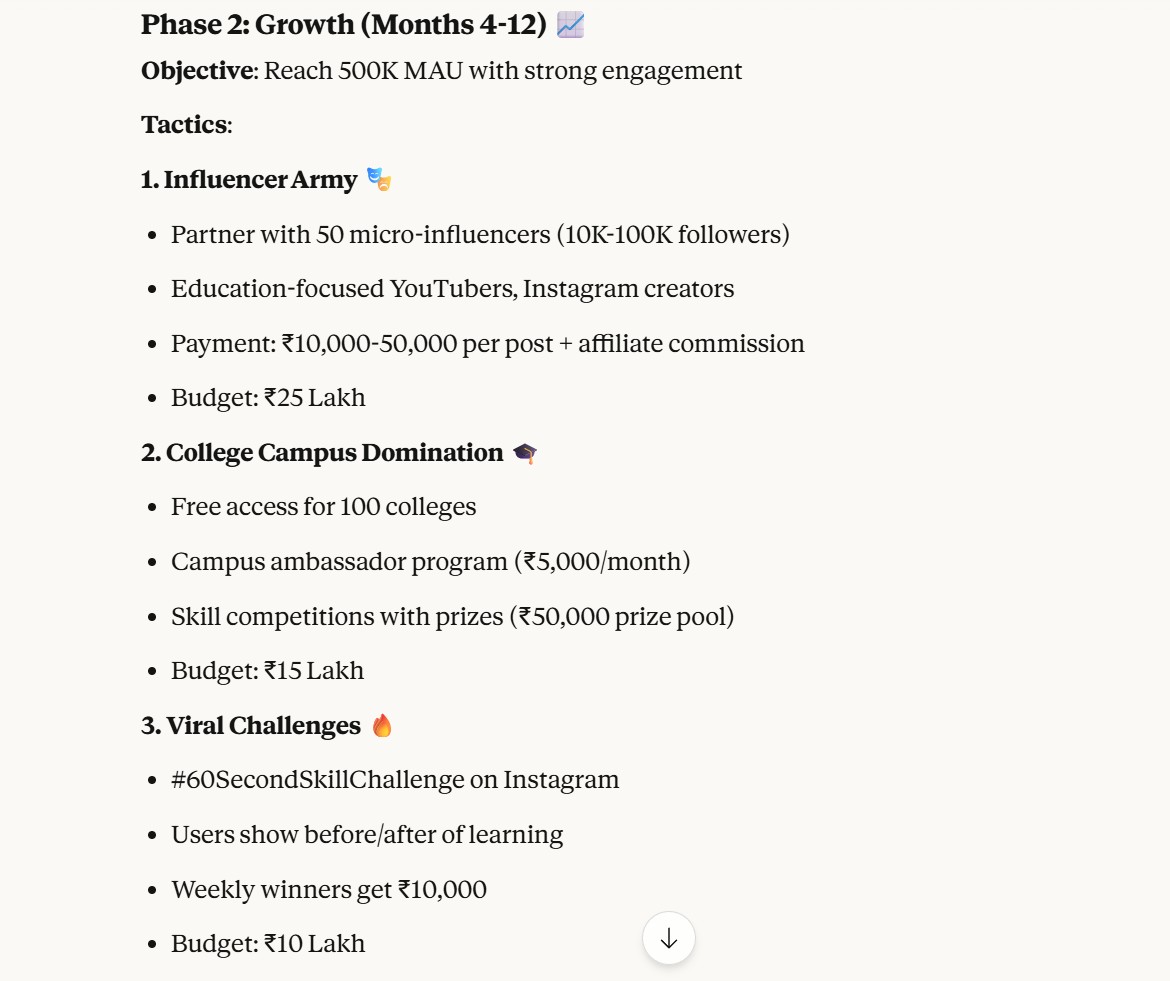Click the Objective line about 500K MAU

441,71
